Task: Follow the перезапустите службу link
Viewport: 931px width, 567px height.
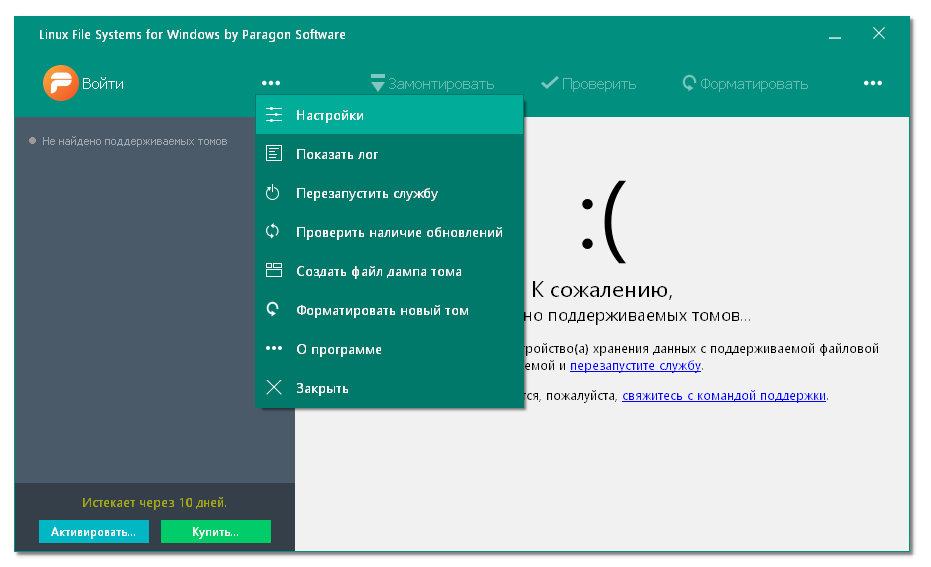Action: 635,366
